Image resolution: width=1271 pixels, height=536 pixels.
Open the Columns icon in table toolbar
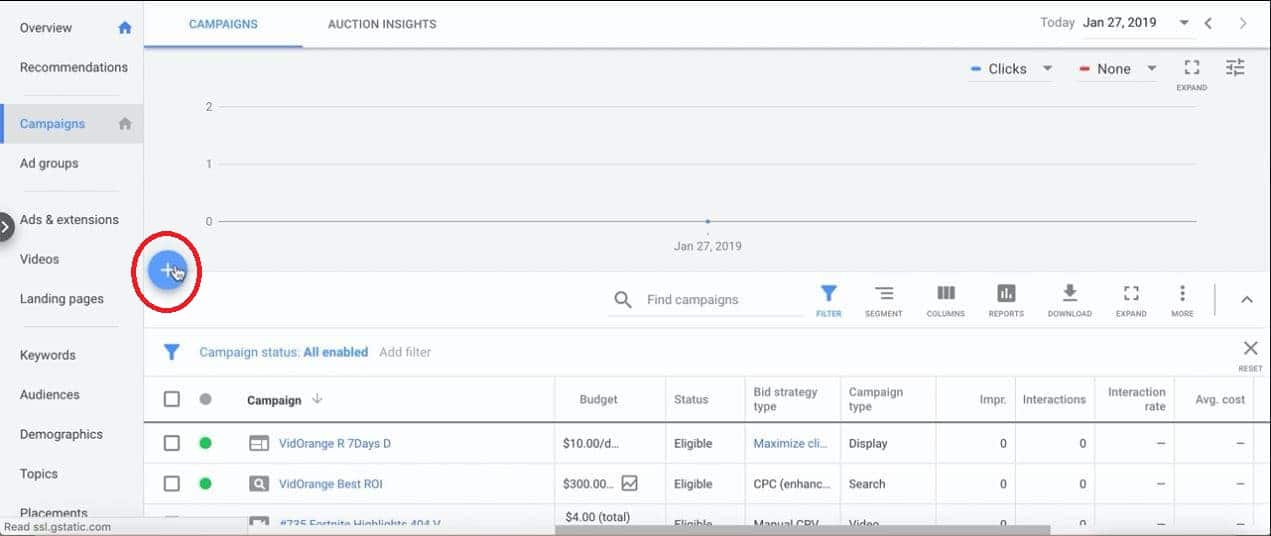pos(945,301)
